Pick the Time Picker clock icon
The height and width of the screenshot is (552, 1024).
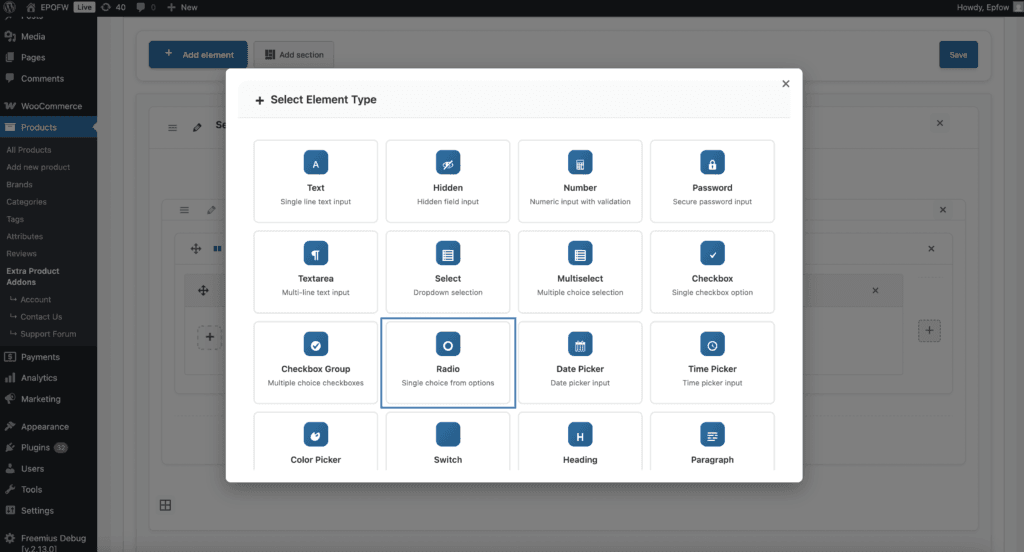712,345
